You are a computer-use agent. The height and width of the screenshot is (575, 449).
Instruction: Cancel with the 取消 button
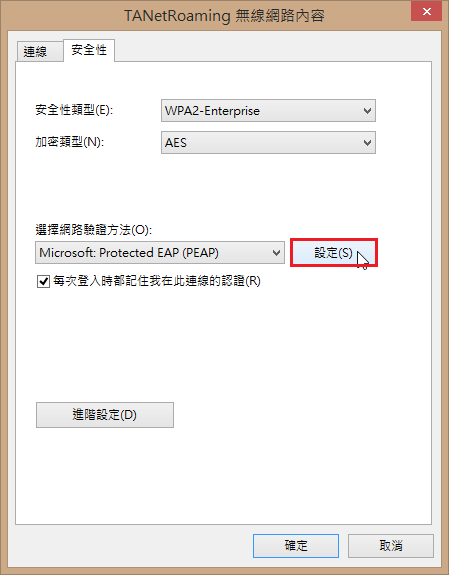point(391,546)
